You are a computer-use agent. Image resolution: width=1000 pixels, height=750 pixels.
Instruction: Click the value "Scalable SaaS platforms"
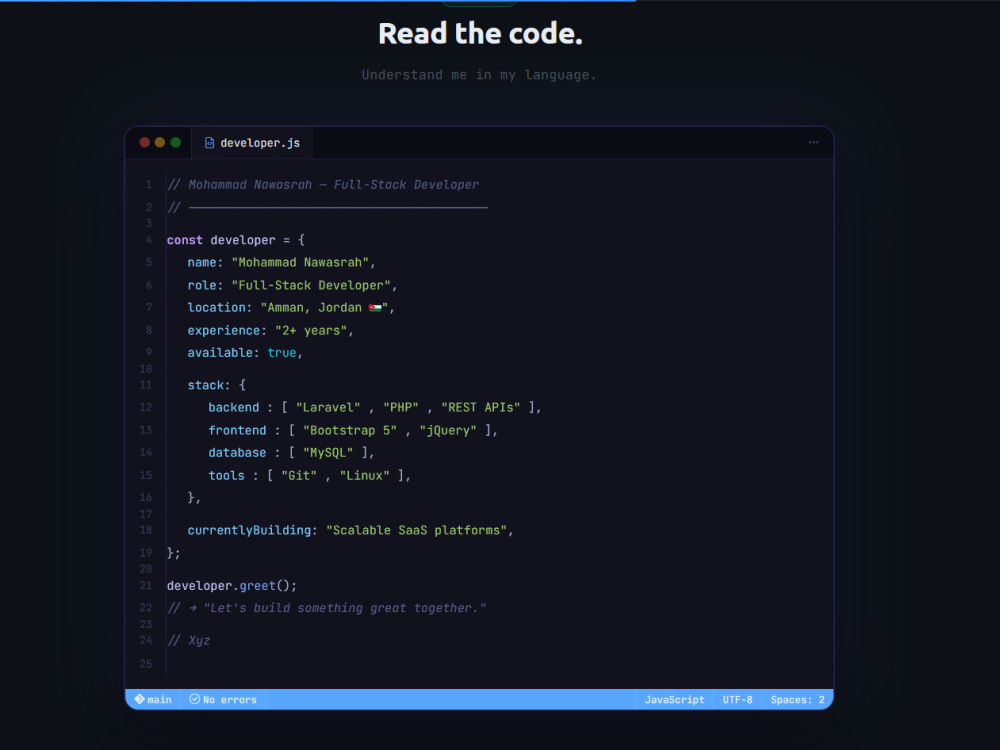pos(416,531)
